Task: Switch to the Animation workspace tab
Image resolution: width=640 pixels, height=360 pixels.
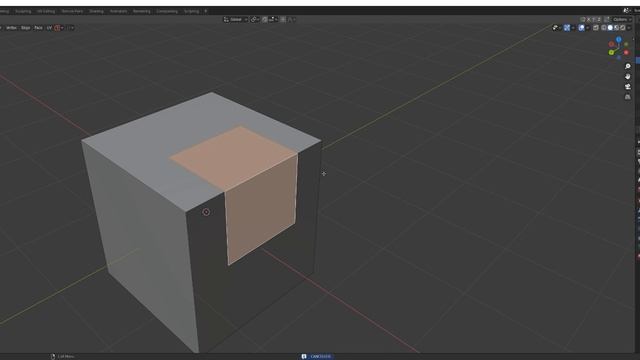Action: pos(118,11)
